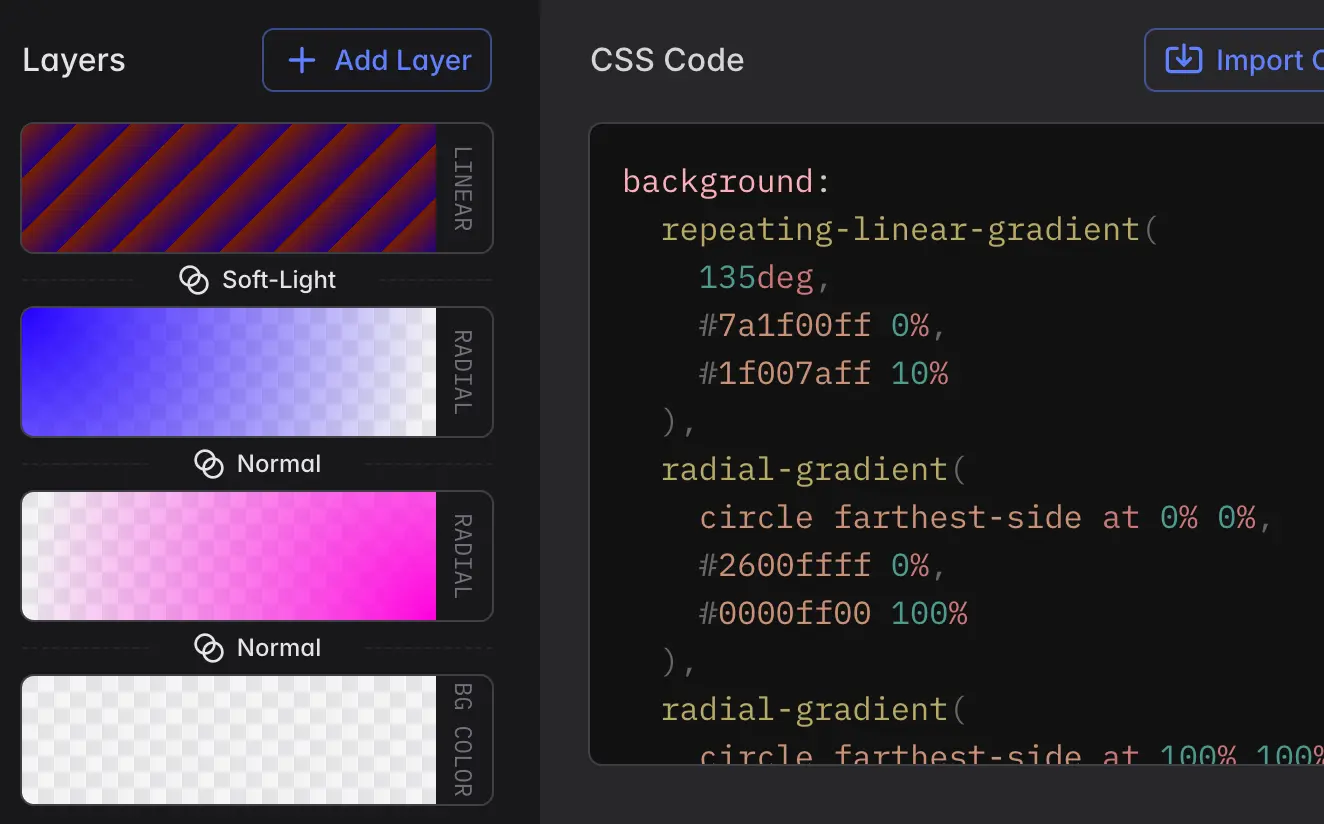Screen dimensions: 1324x824
Task: Open the Soft-Light blend mode selector
Action: (257, 280)
